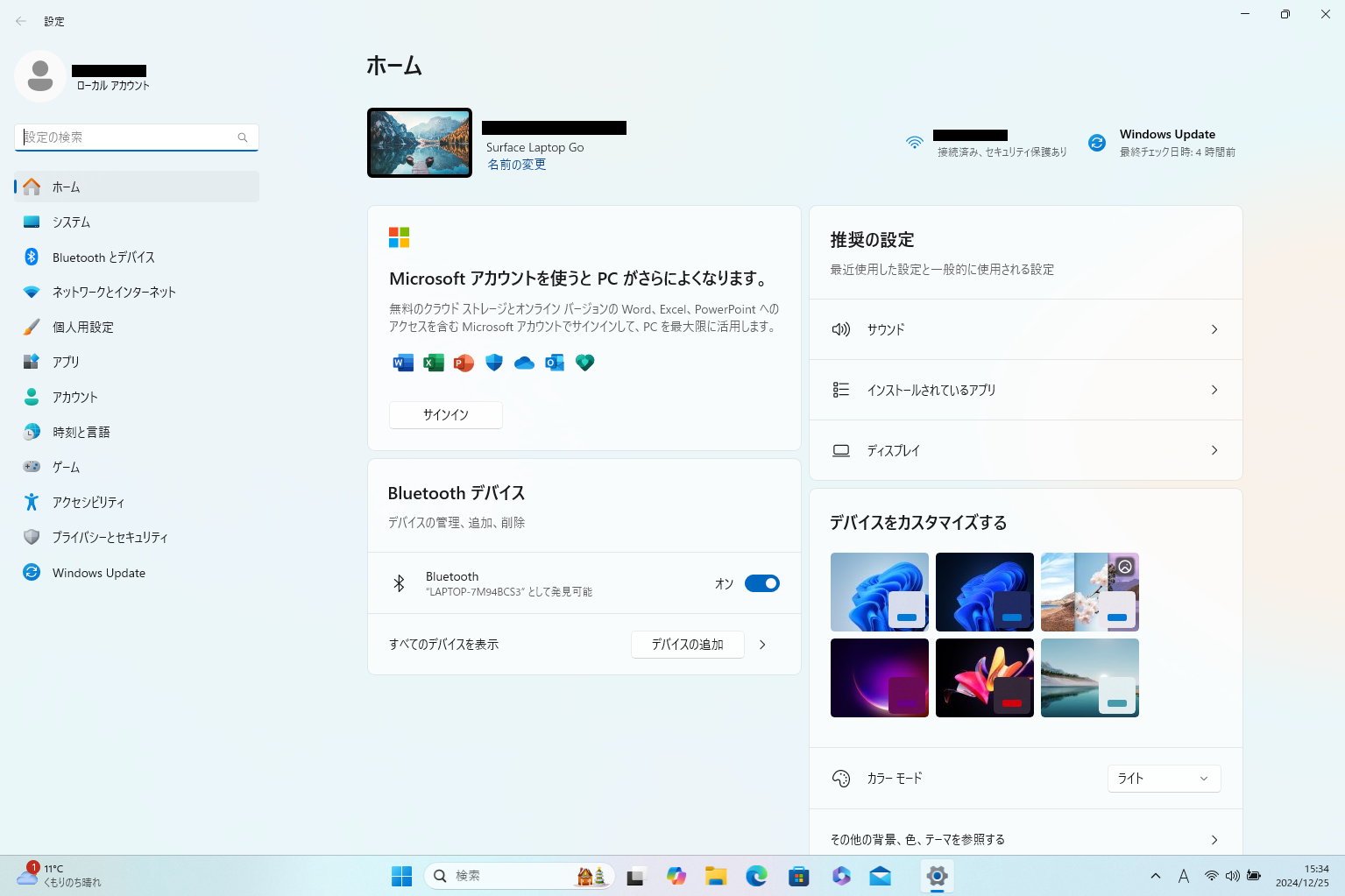Open the カラー モード dropdown set to ライト
Viewport: 1345px width, 896px height.
pos(1164,779)
